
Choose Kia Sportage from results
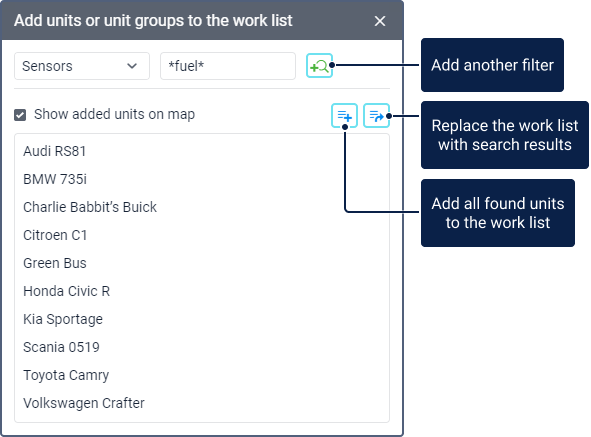pos(63,319)
